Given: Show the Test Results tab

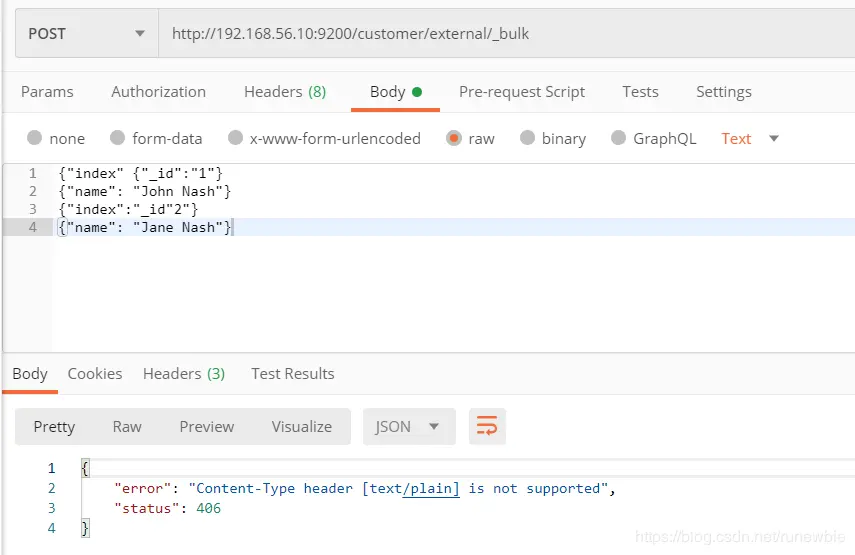Looking at the screenshot, I should pyautogui.click(x=293, y=374).
